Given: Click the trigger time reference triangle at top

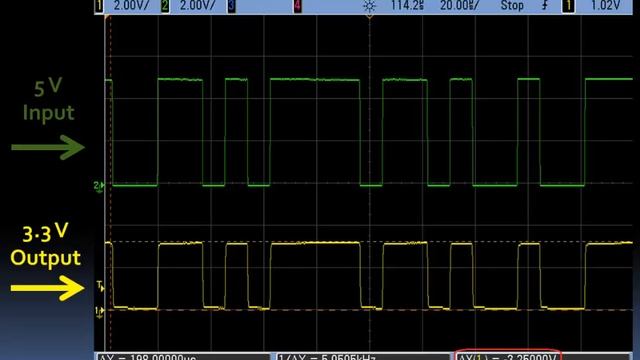Looking at the screenshot, I should click(369, 17).
